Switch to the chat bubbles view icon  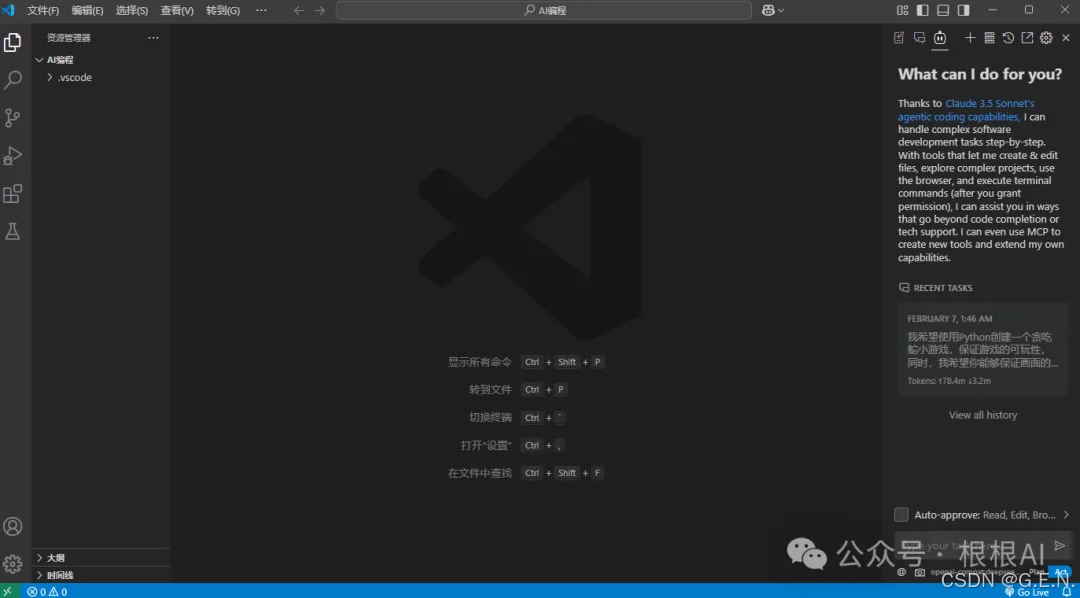[x=920, y=38]
